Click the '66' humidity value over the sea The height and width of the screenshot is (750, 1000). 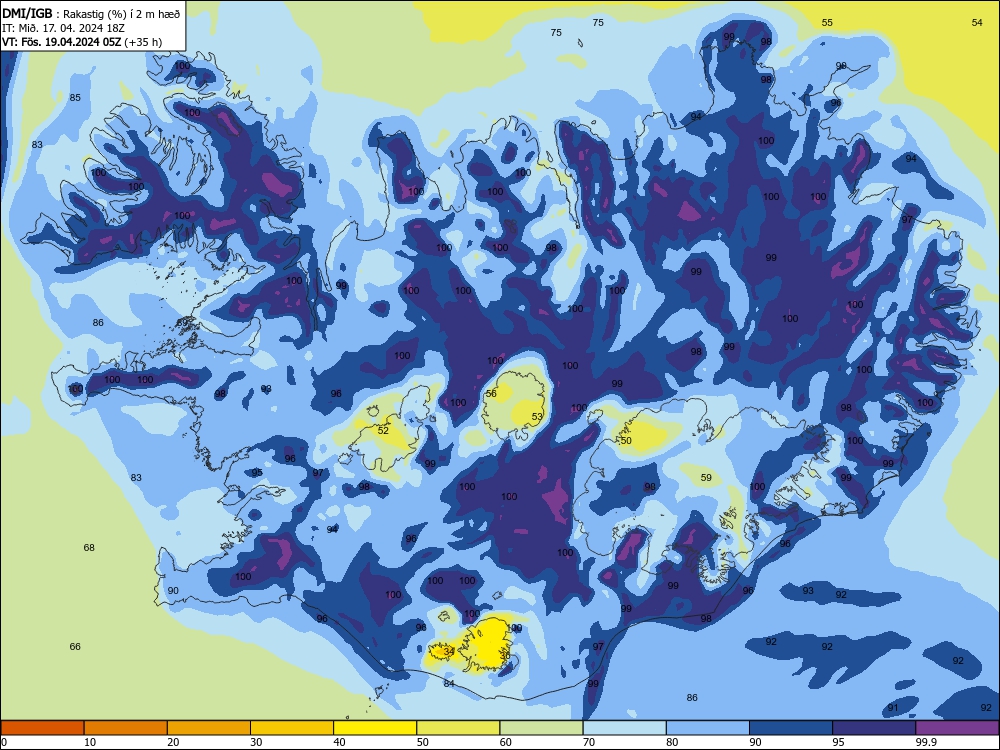[75, 646]
